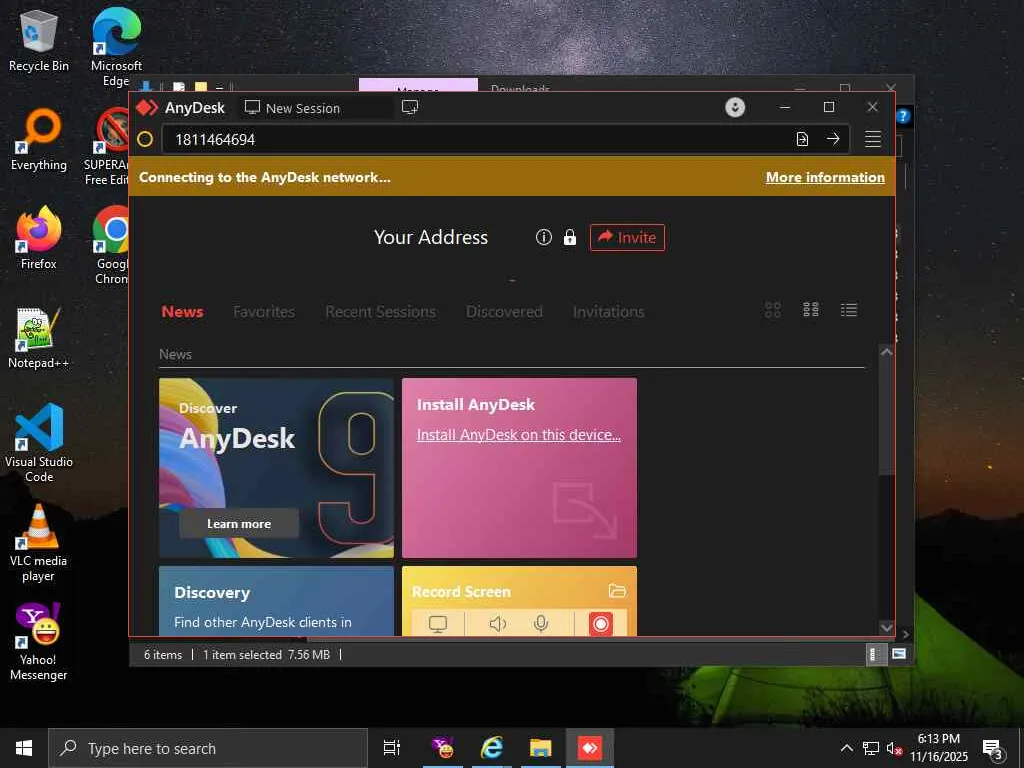Toggle microphone in Record Screen

(541, 624)
